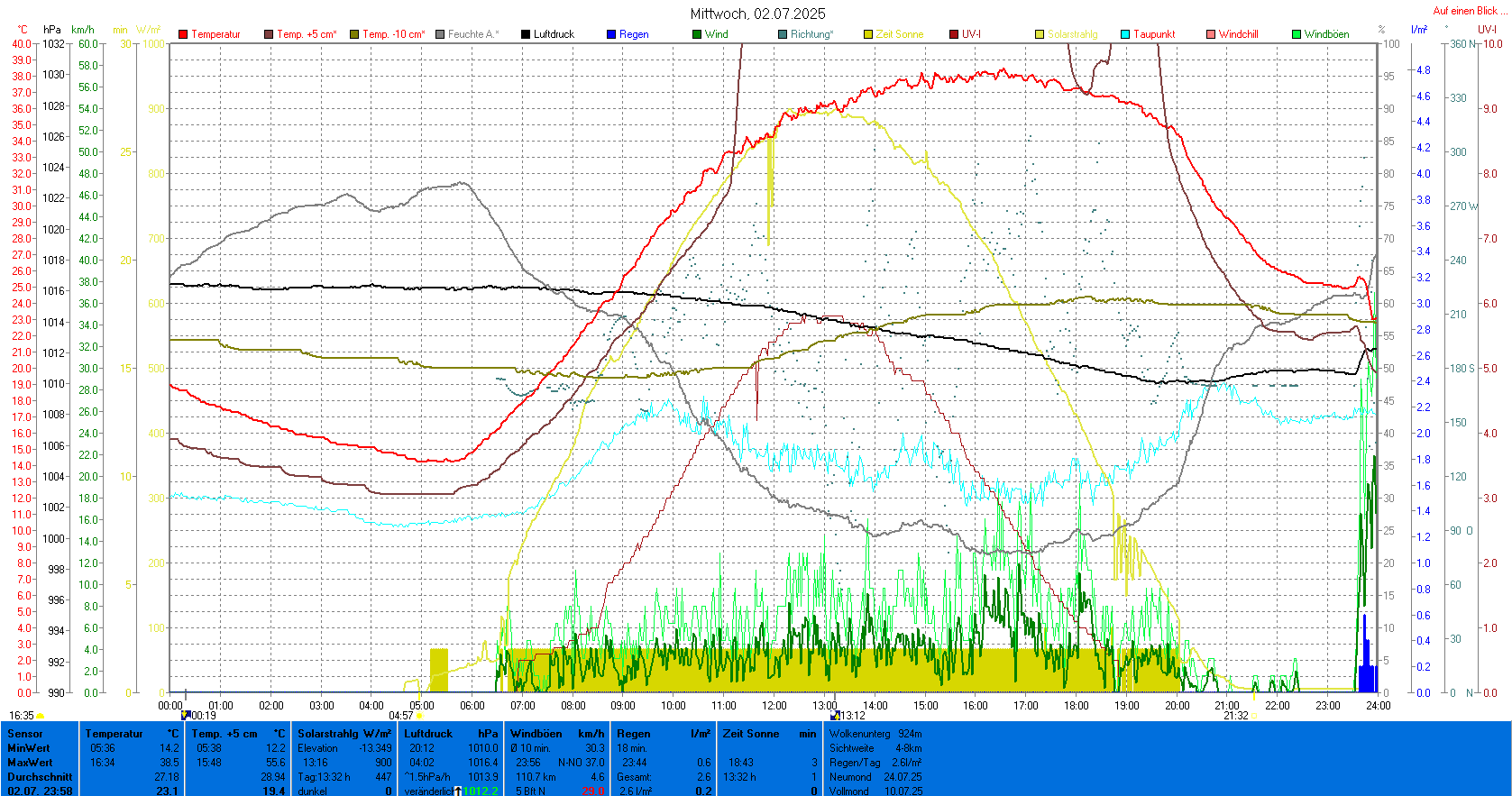This screenshot has height=796, width=1512.
Task: Click the 'Windböen km/h' table header
Action: [x=557, y=734]
